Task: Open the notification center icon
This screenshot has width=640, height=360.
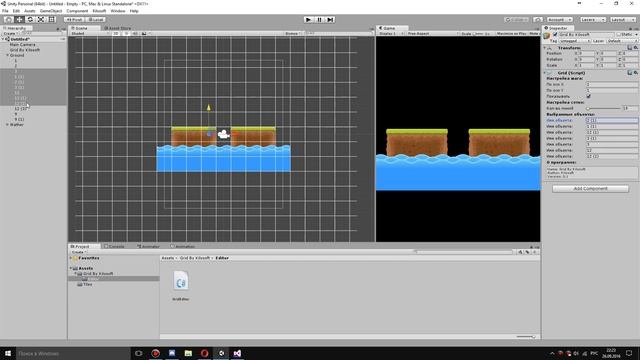Action: click(629, 353)
